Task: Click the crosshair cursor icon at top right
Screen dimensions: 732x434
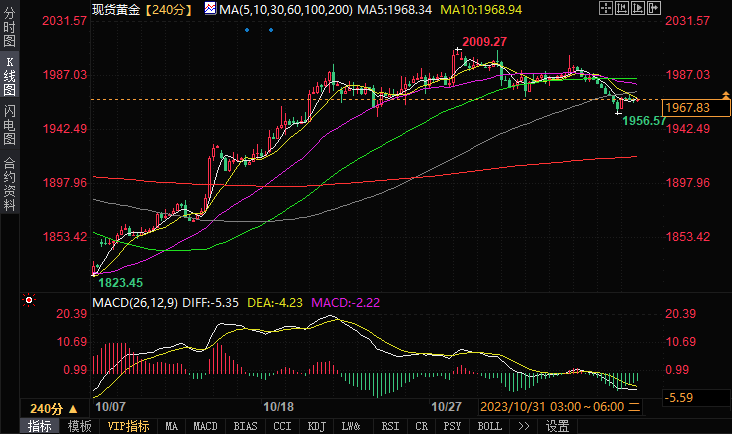Action: 605,8
